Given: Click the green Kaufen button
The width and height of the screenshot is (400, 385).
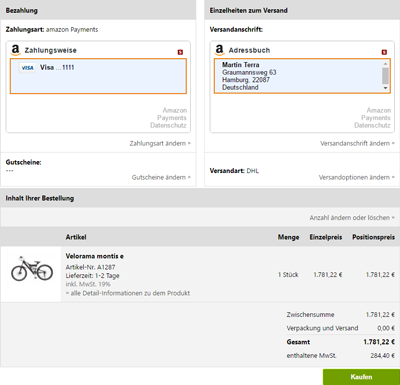Looking at the screenshot, I should pos(361,377).
